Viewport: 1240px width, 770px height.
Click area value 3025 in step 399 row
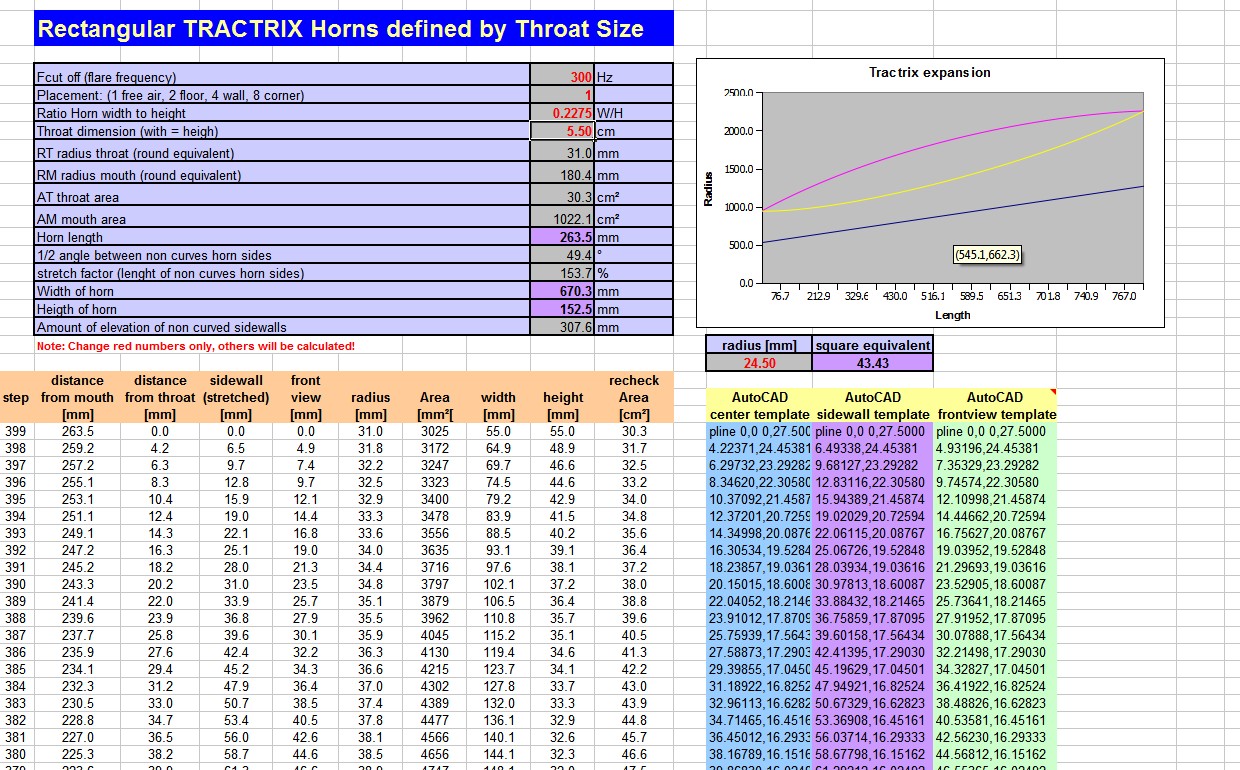pyautogui.click(x=435, y=431)
